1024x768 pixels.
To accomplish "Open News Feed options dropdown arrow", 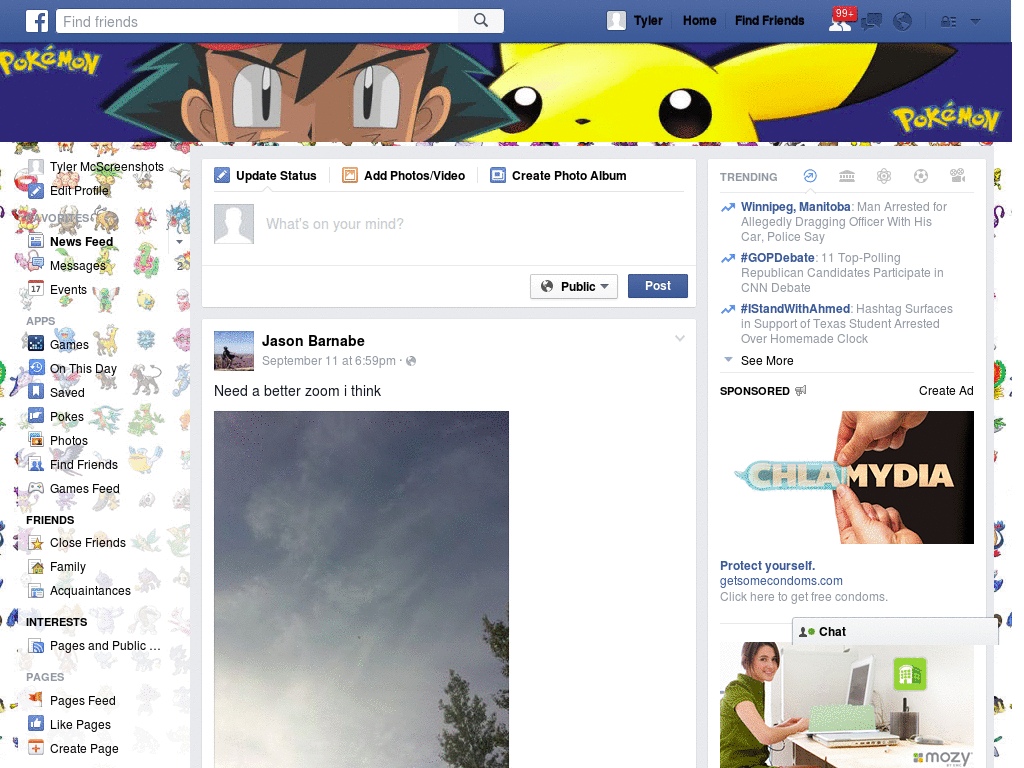I will coord(180,242).
